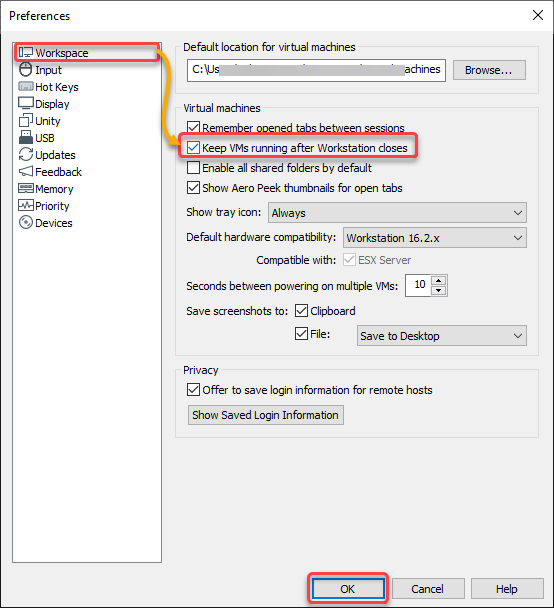Expand the Show tray icon dropdown
The width and height of the screenshot is (554, 608).
pos(397,212)
